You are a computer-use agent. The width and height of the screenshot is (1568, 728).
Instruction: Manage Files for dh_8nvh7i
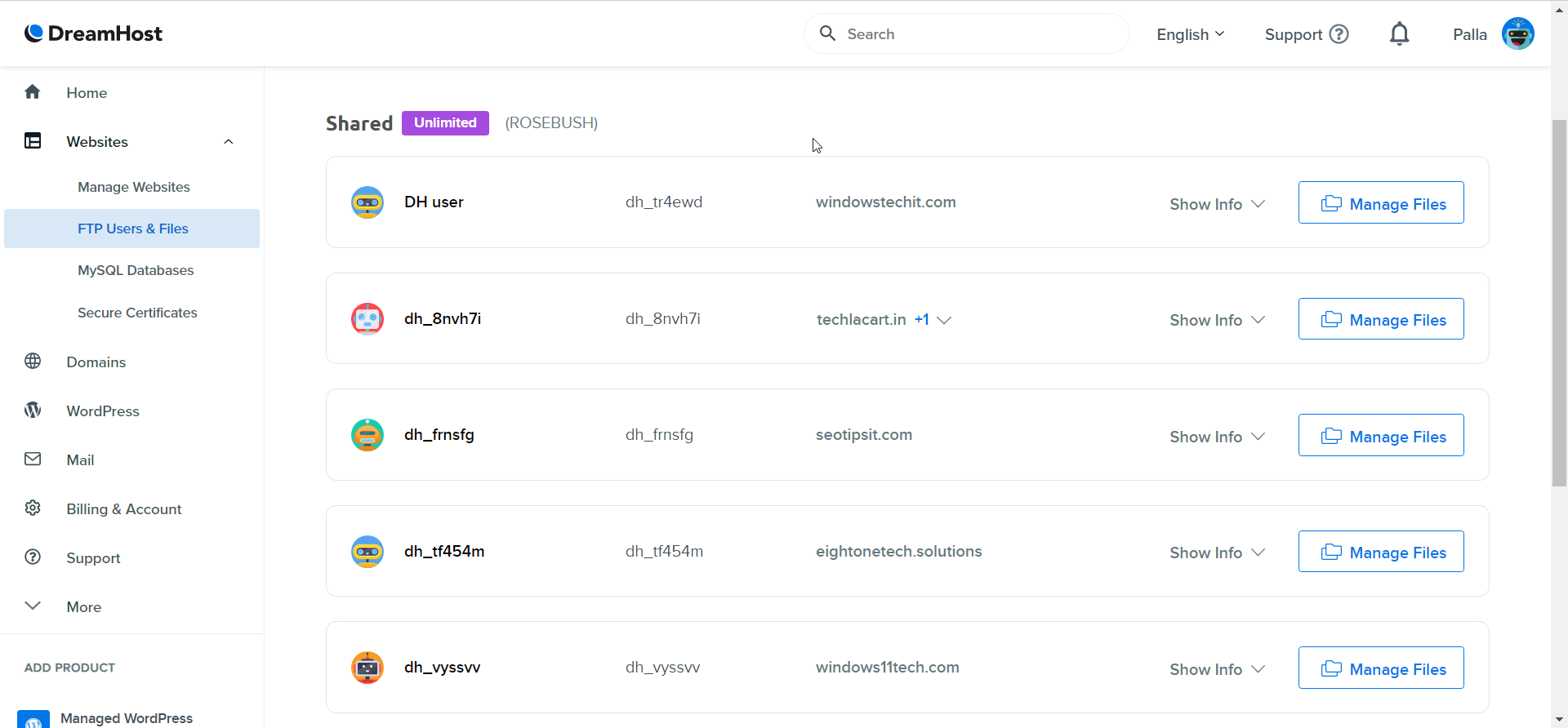click(x=1381, y=319)
